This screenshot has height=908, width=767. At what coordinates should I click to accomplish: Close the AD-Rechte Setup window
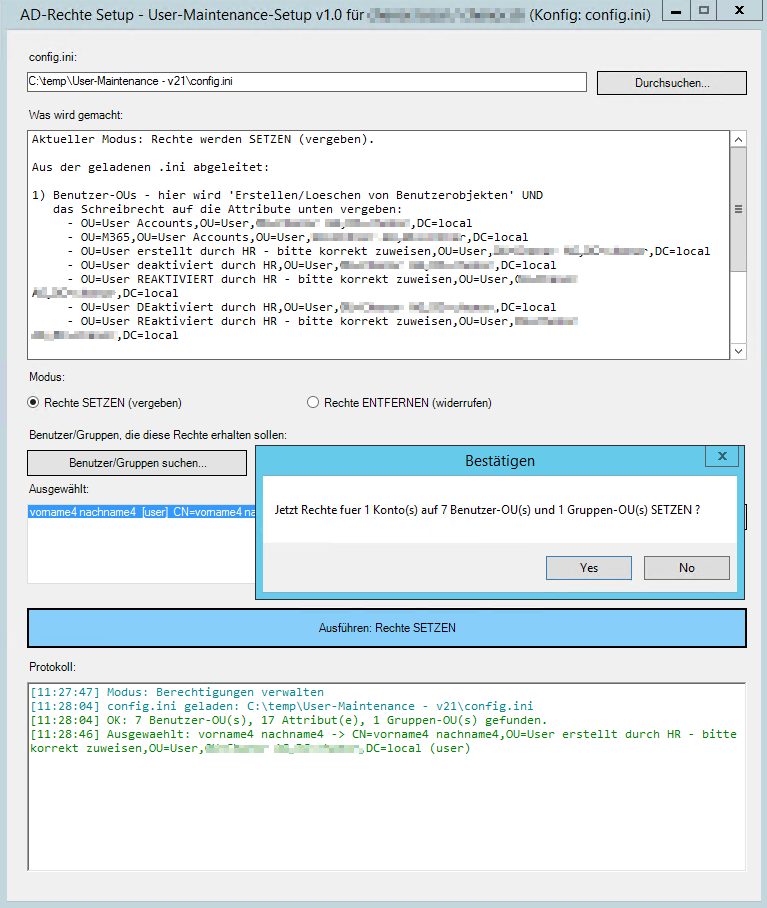click(739, 10)
